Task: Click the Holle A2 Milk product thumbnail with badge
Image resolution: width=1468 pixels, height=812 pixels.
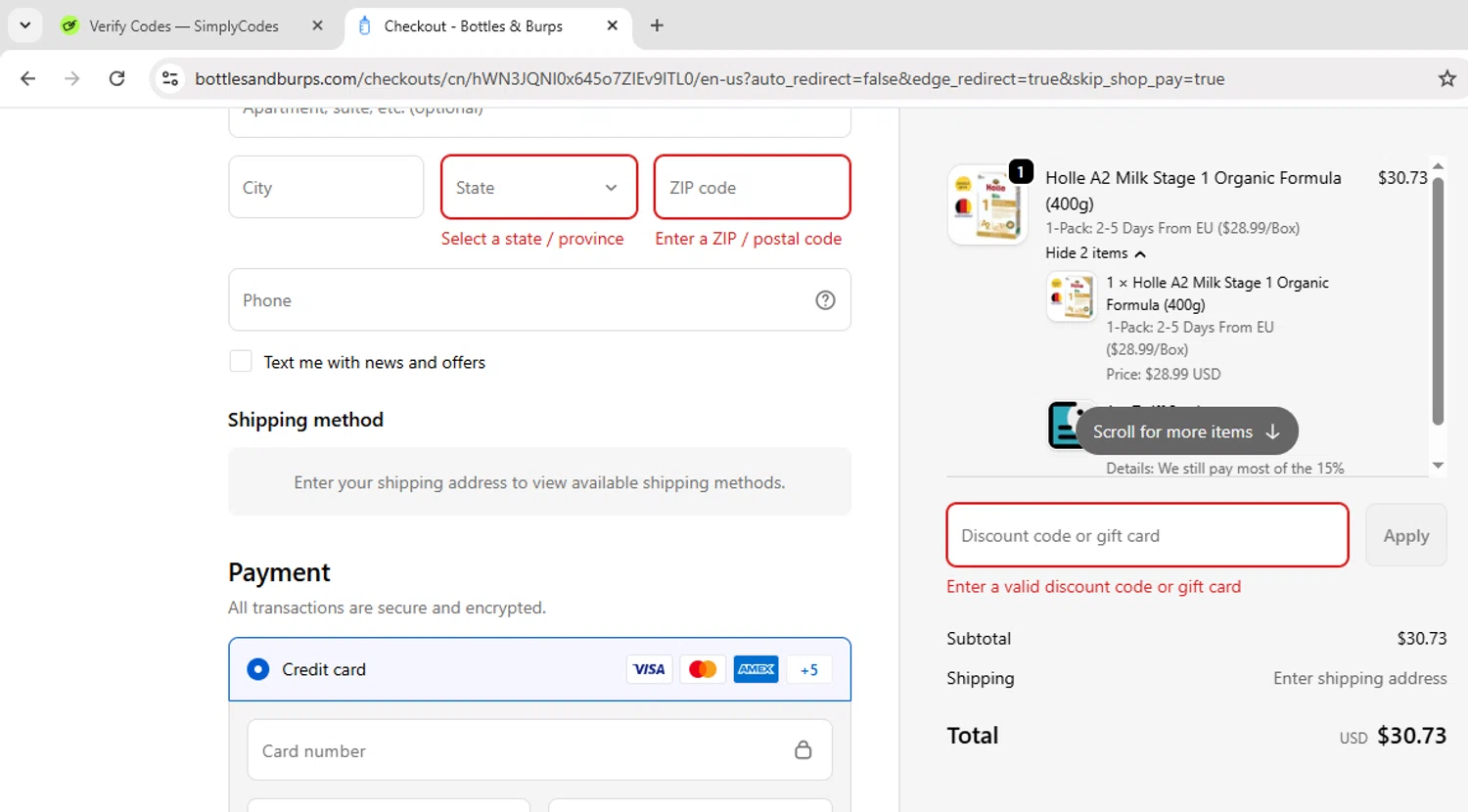Action: click(988, 203)
